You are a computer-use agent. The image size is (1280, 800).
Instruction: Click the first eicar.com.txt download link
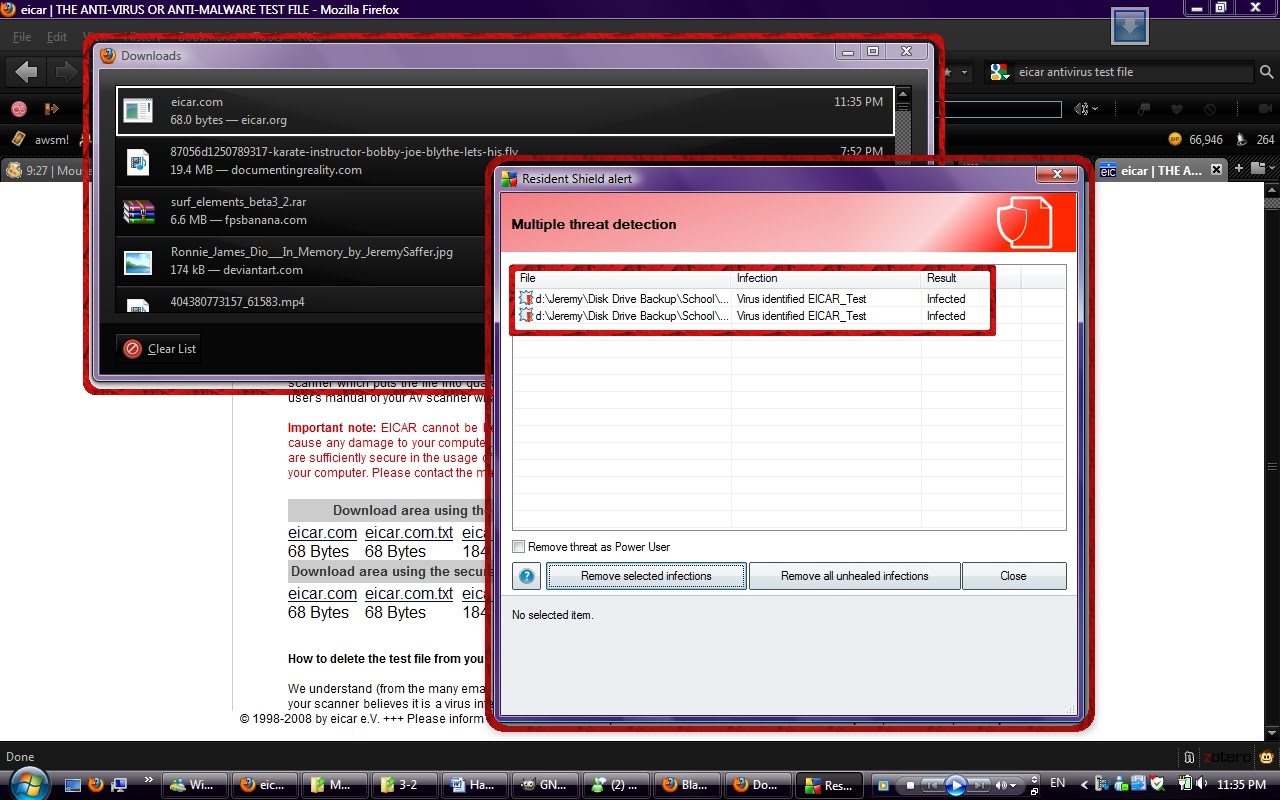[409, 533]
